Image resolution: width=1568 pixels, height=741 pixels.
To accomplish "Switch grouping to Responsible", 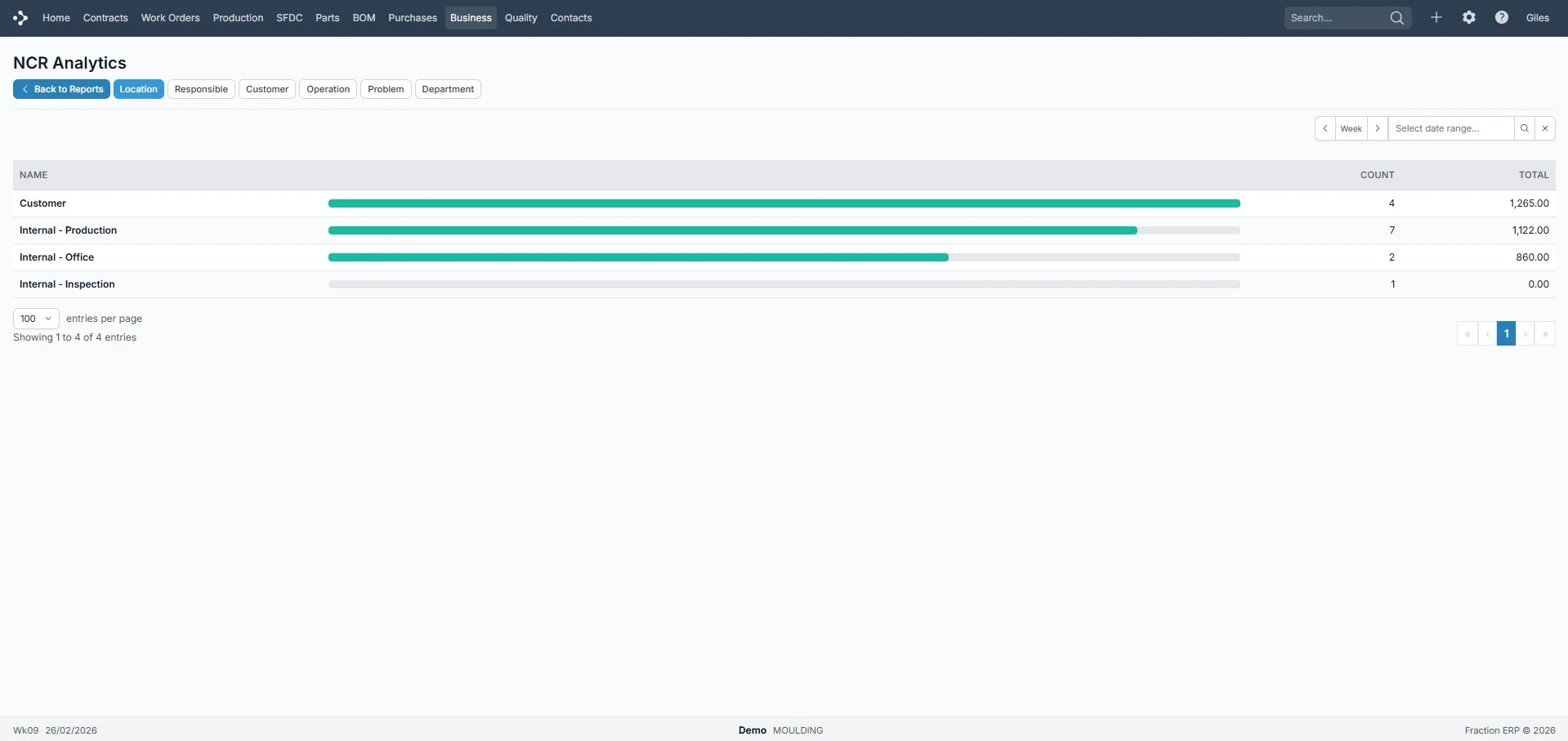I will click(x=201, y=89).
